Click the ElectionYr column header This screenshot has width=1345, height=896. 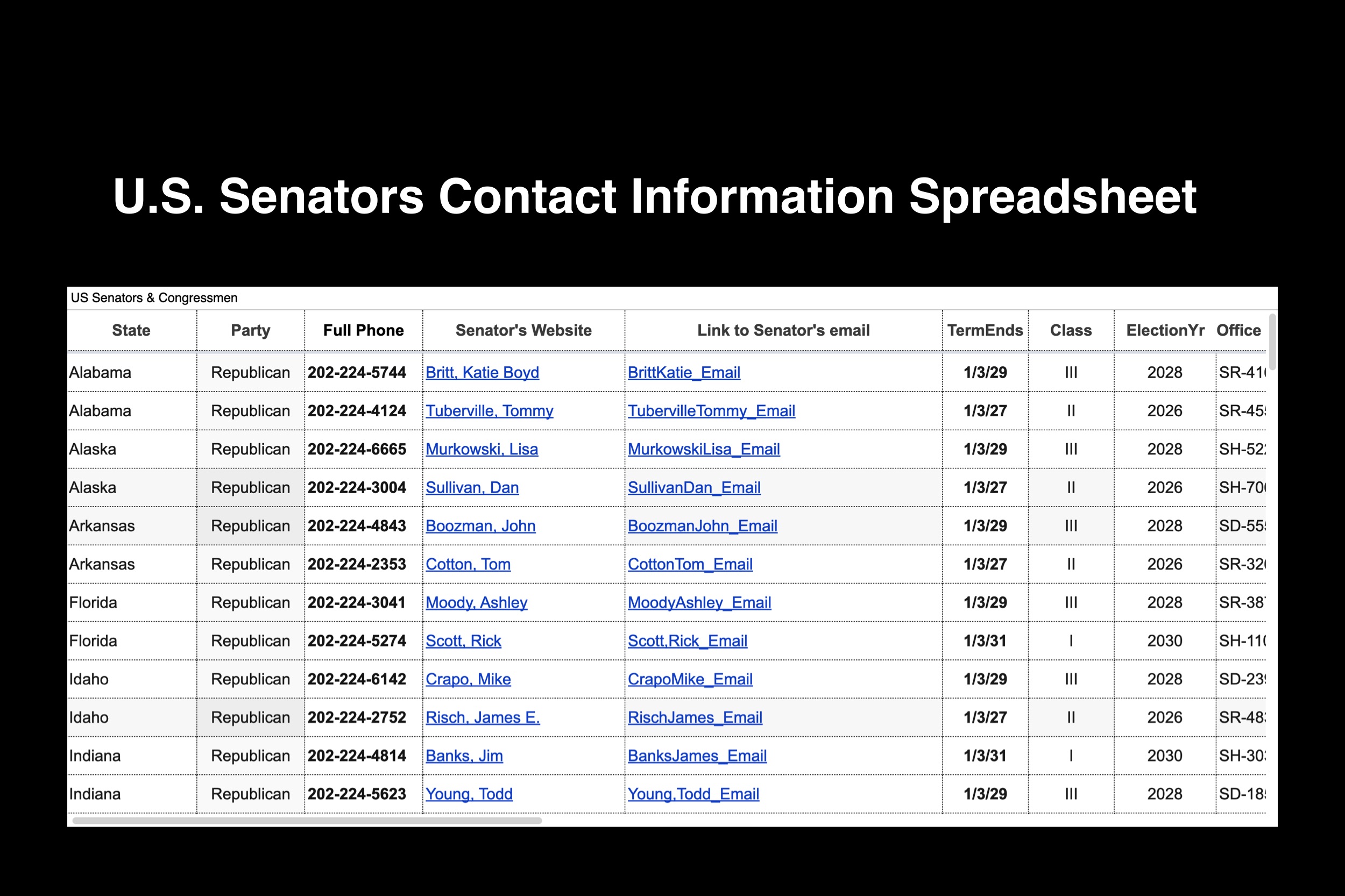(1164, 330)
